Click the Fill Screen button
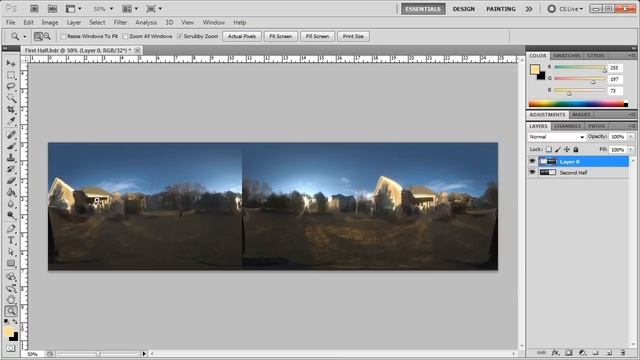Image resolution: width=640 pixels, height=360 pixels. [317, 36]
